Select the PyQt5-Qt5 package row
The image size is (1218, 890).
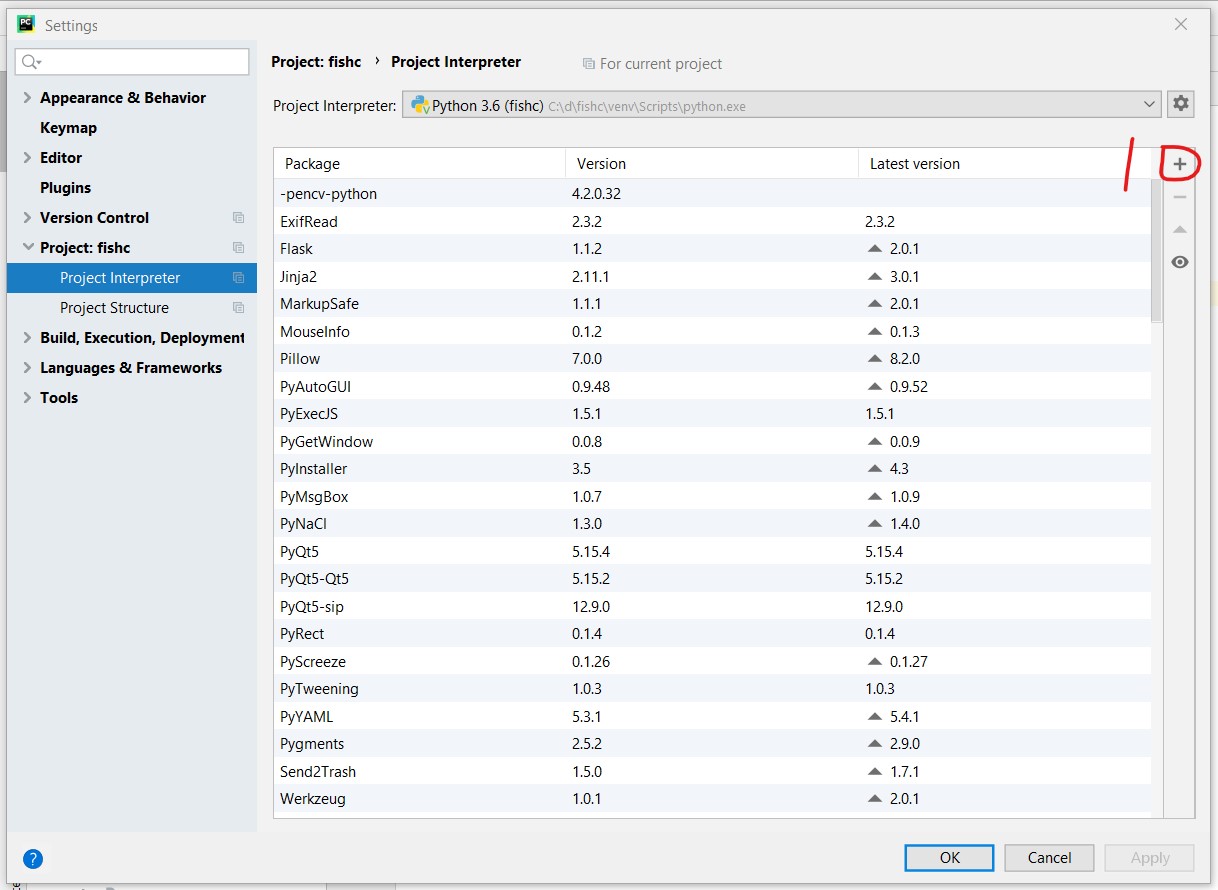(712, 579)
